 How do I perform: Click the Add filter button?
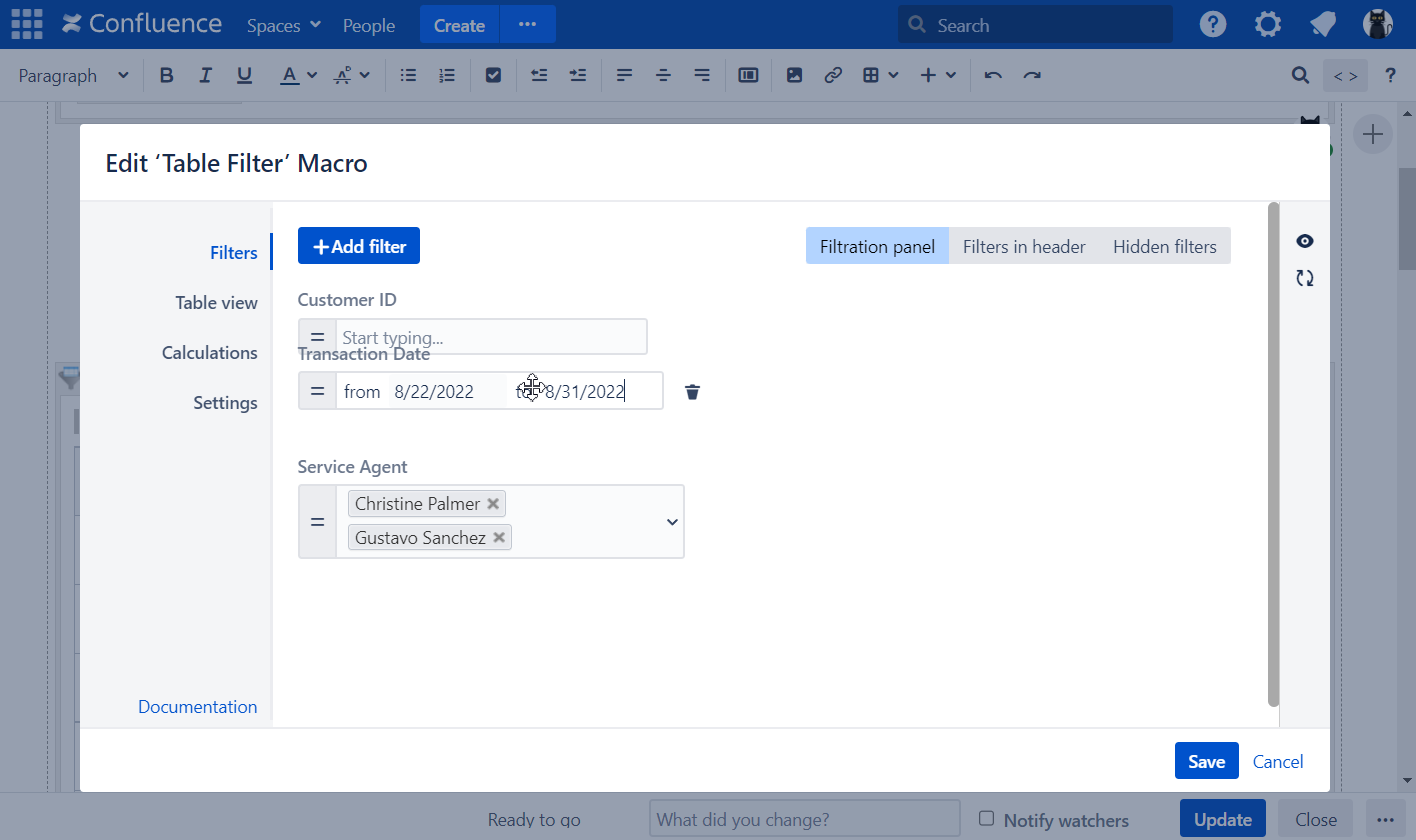[359, 247]
